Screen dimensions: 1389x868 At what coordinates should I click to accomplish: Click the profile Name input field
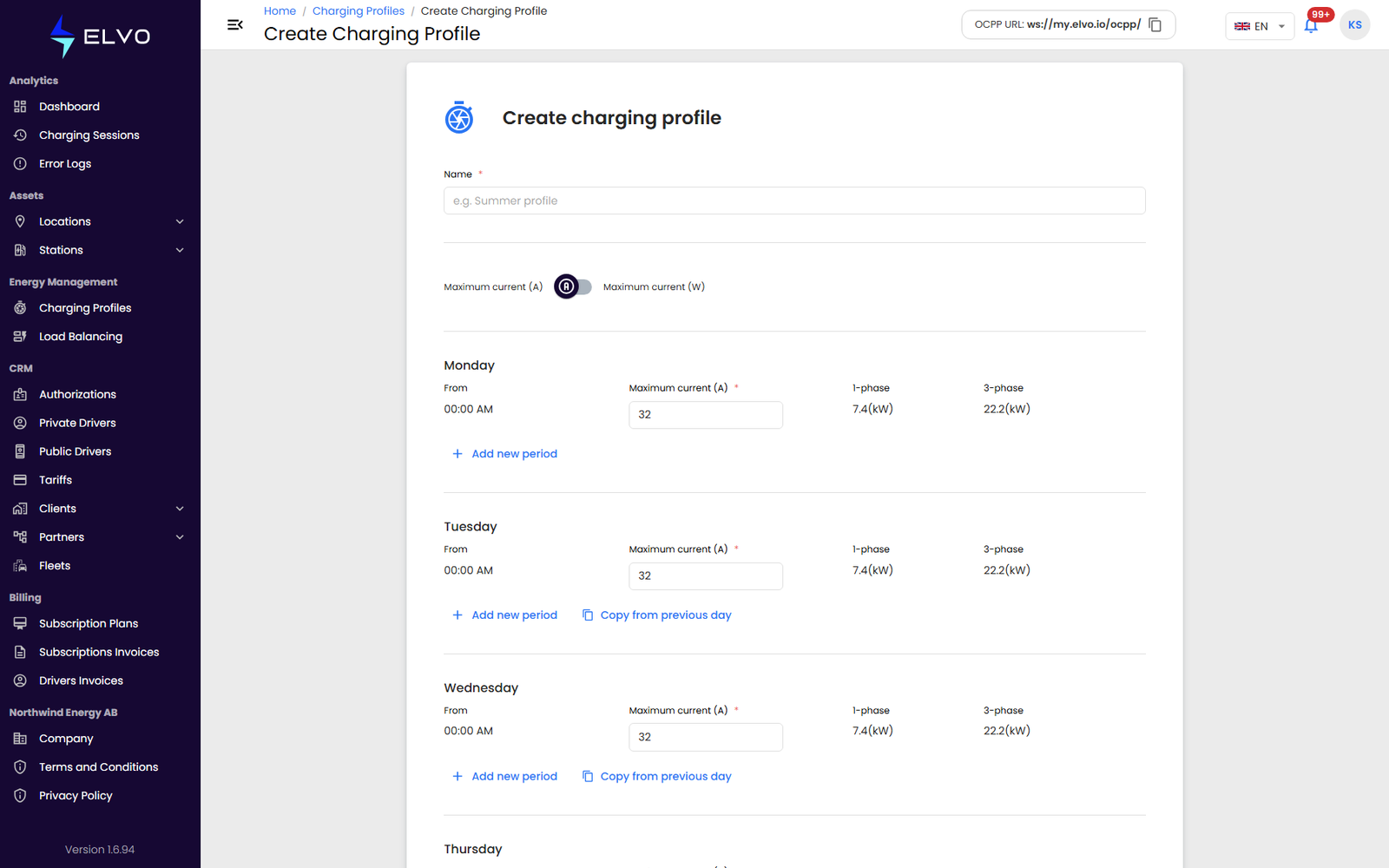point(794,201)
